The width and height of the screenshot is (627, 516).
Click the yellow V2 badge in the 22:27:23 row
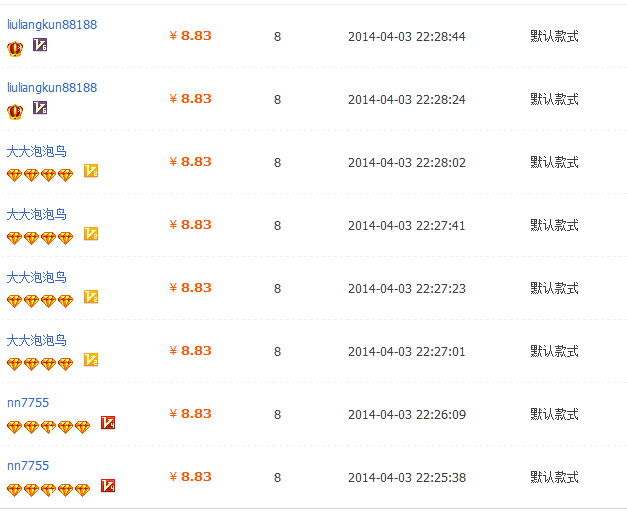[91, 297]
